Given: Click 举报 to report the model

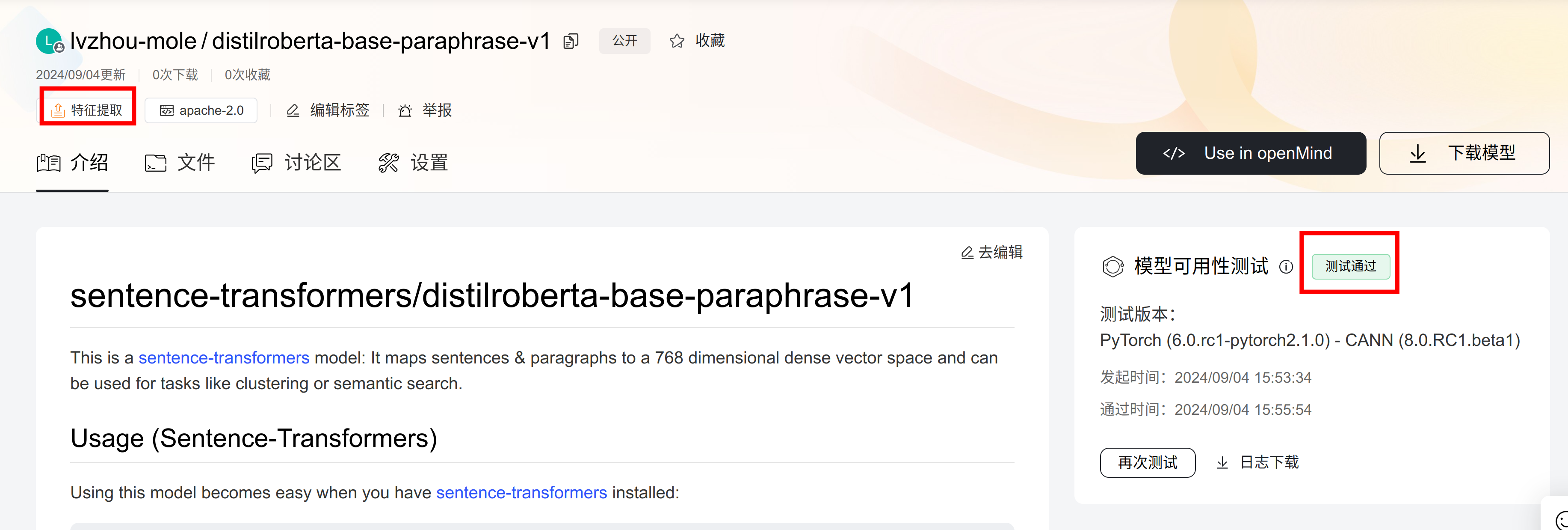Looking at the screenshot, I should [x=437, y=110].
